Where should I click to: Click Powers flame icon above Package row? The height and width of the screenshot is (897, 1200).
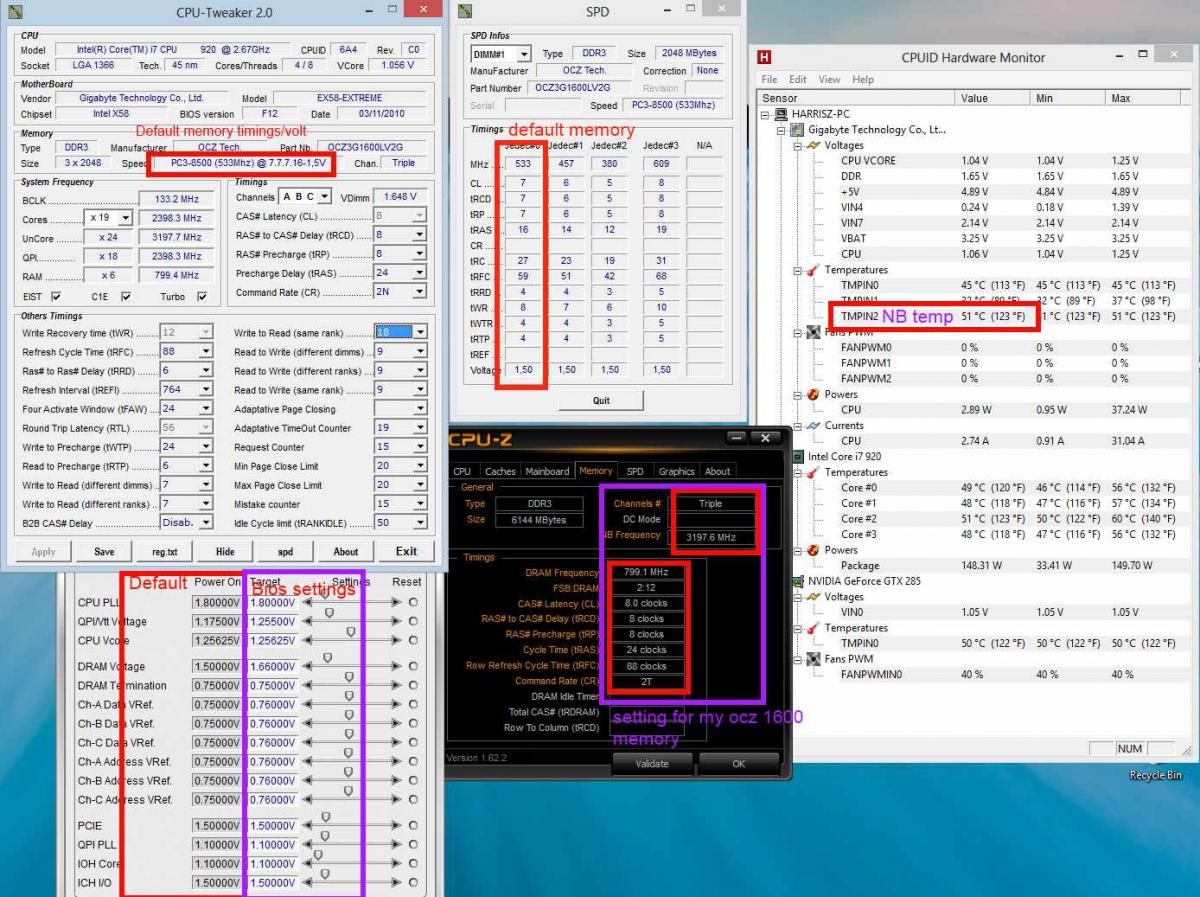[x=812, y=550]
